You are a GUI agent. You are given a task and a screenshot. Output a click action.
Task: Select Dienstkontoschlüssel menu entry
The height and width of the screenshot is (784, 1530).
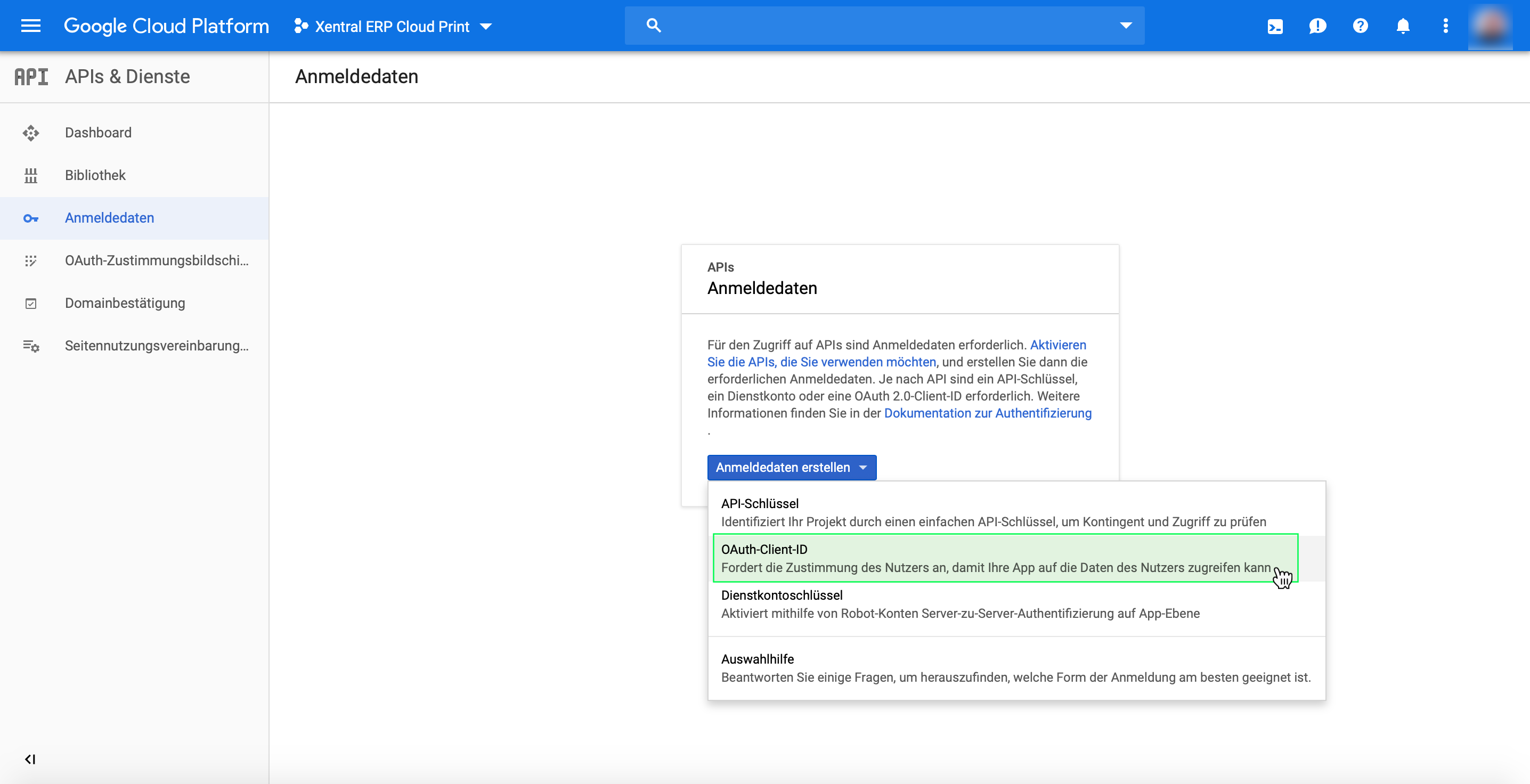[960, 604]
